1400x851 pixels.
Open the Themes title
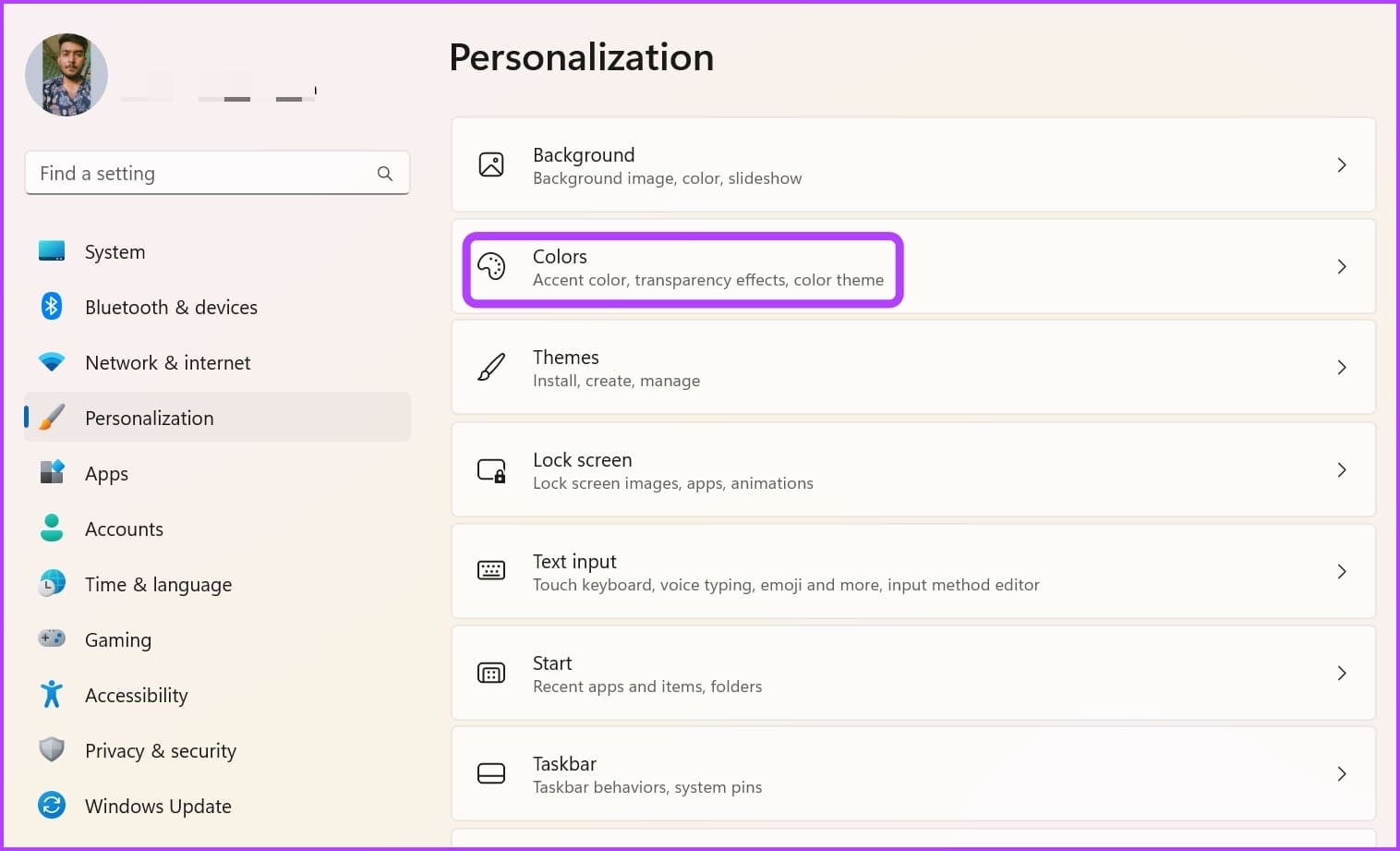(x=565, y=357)
